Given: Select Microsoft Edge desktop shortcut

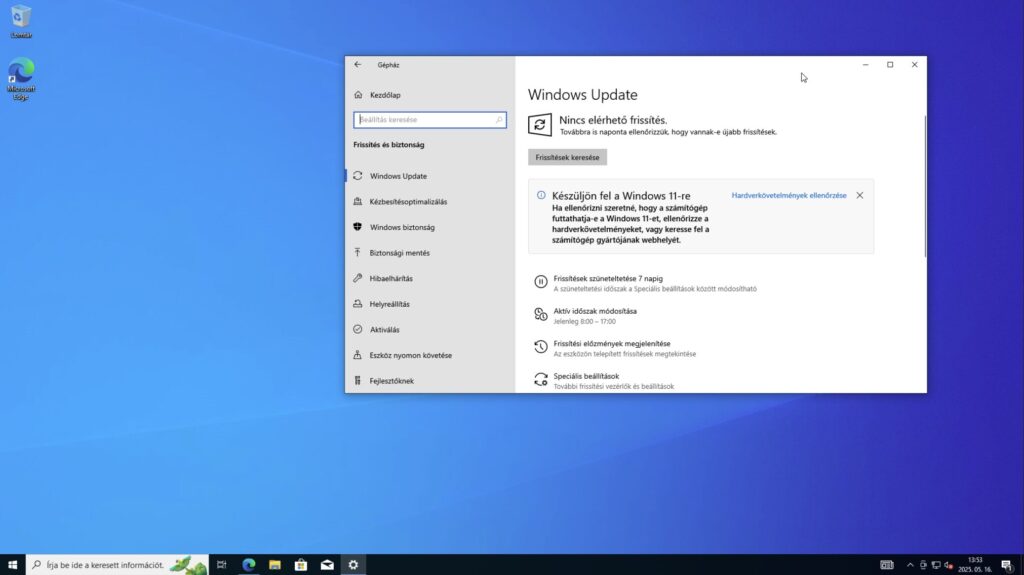Looking at the screenshot, I should (21, 79).
